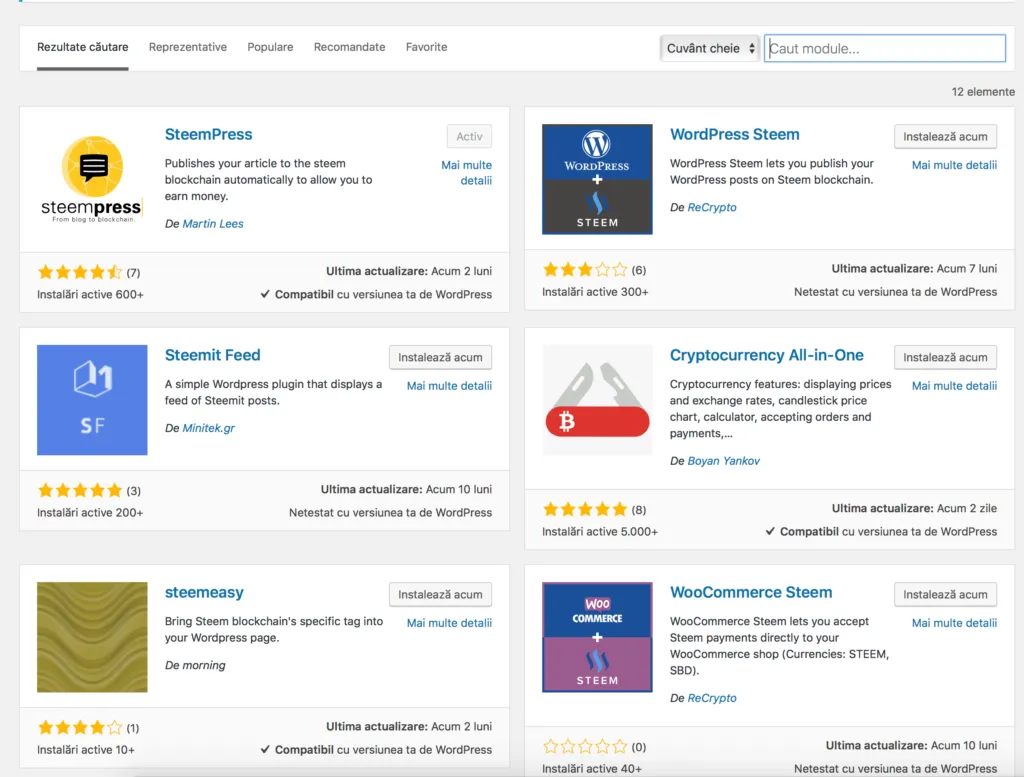Open Mai multe detalii for WordPress Steem
1024x777 pixels.
954,165
